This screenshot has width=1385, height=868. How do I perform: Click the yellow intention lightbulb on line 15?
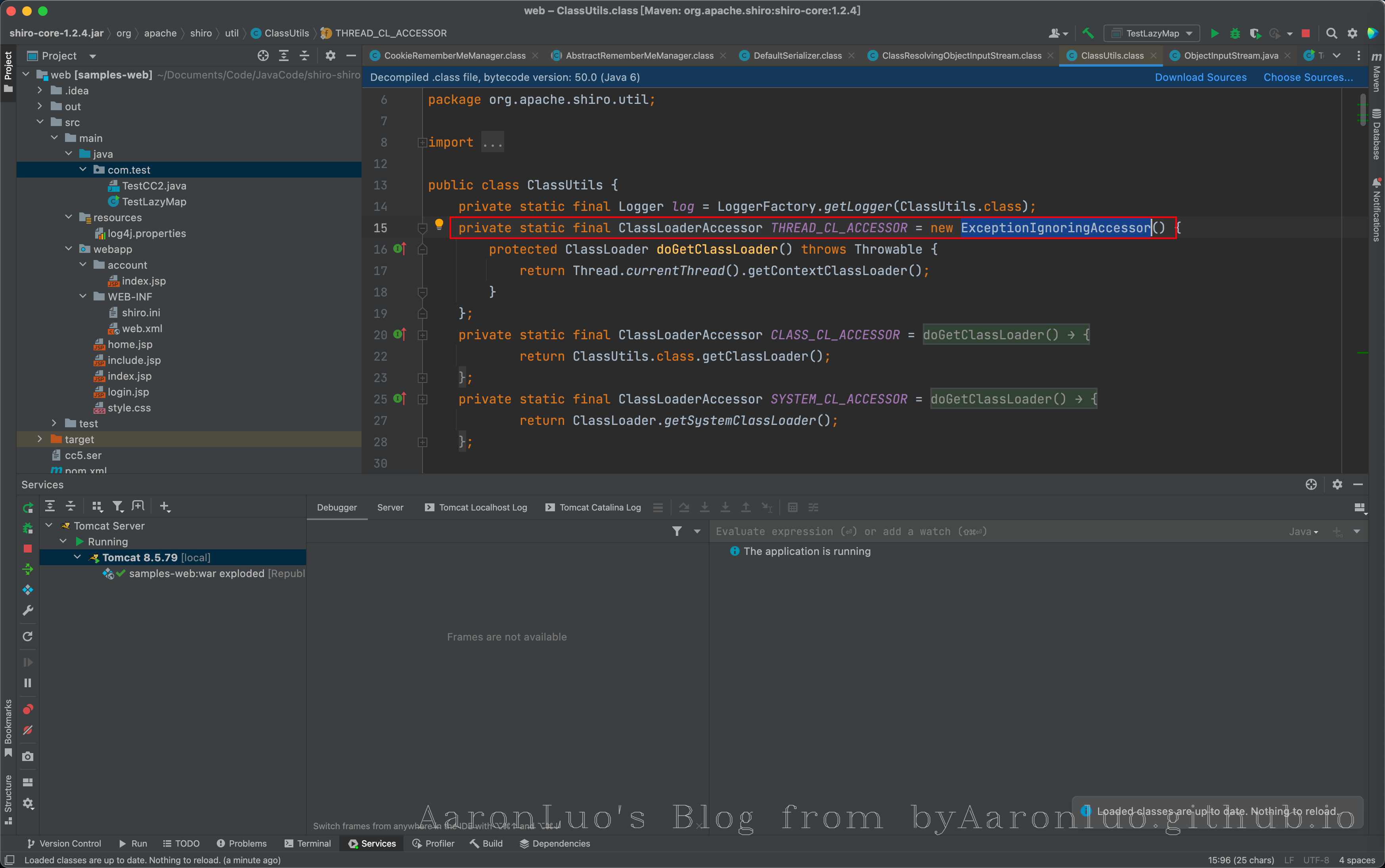click(x=438, y=224)
